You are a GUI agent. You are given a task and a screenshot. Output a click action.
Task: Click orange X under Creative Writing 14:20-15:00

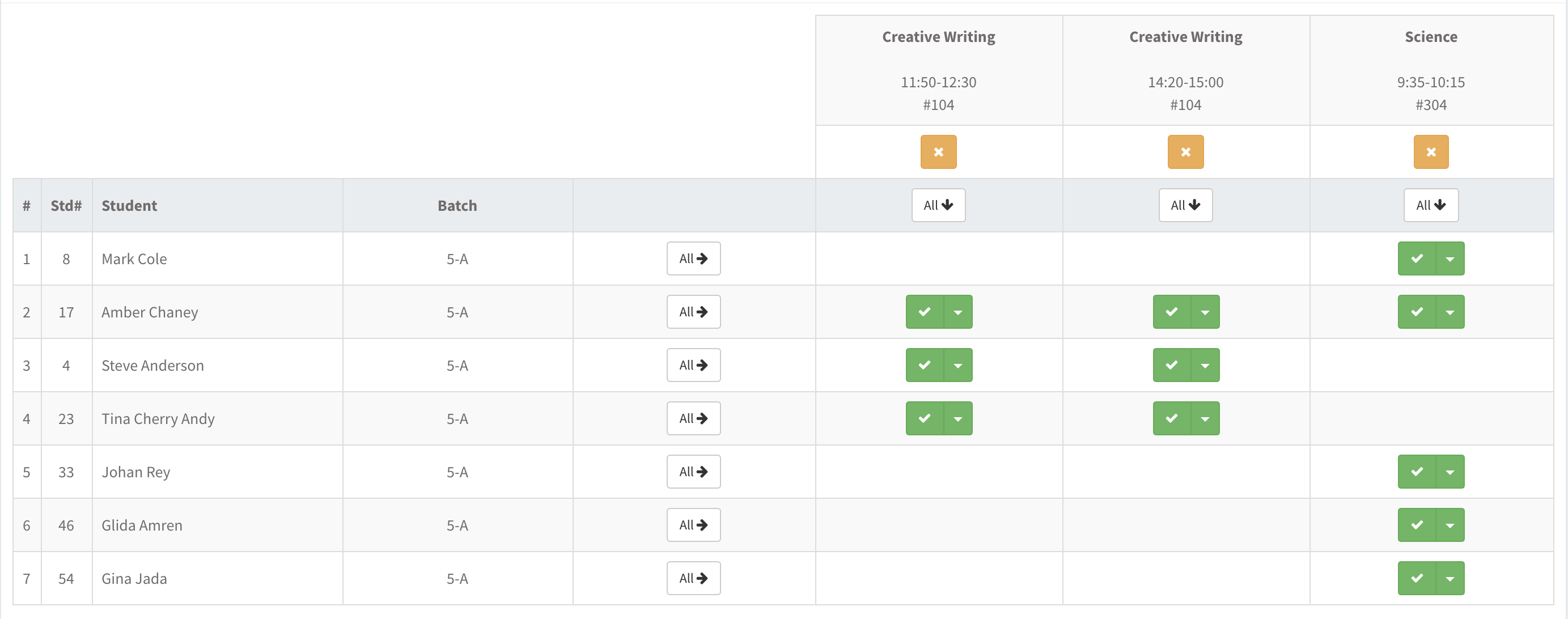coord(1185,151)
